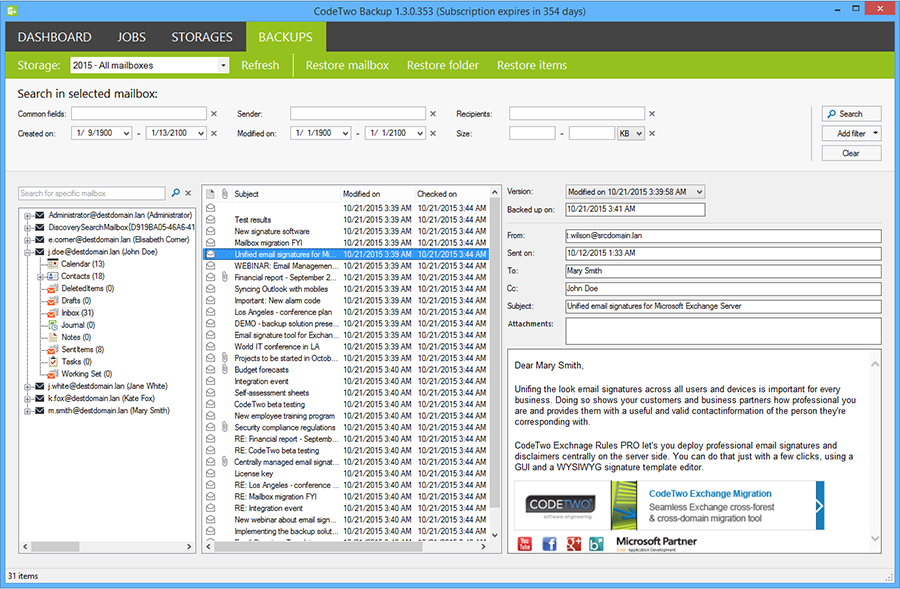Click the Tasks folder icon
Screen dimensions: 900x589
point(53,362)
